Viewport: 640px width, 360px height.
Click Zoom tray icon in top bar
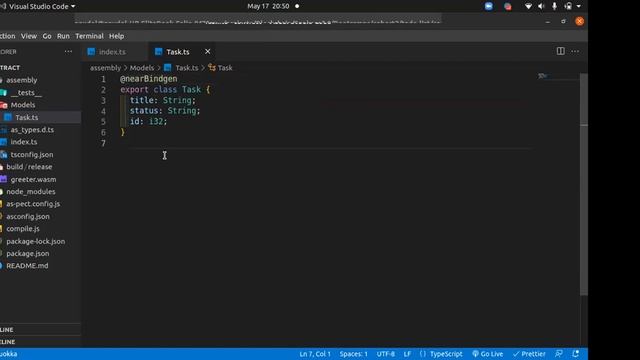point(488,6)
